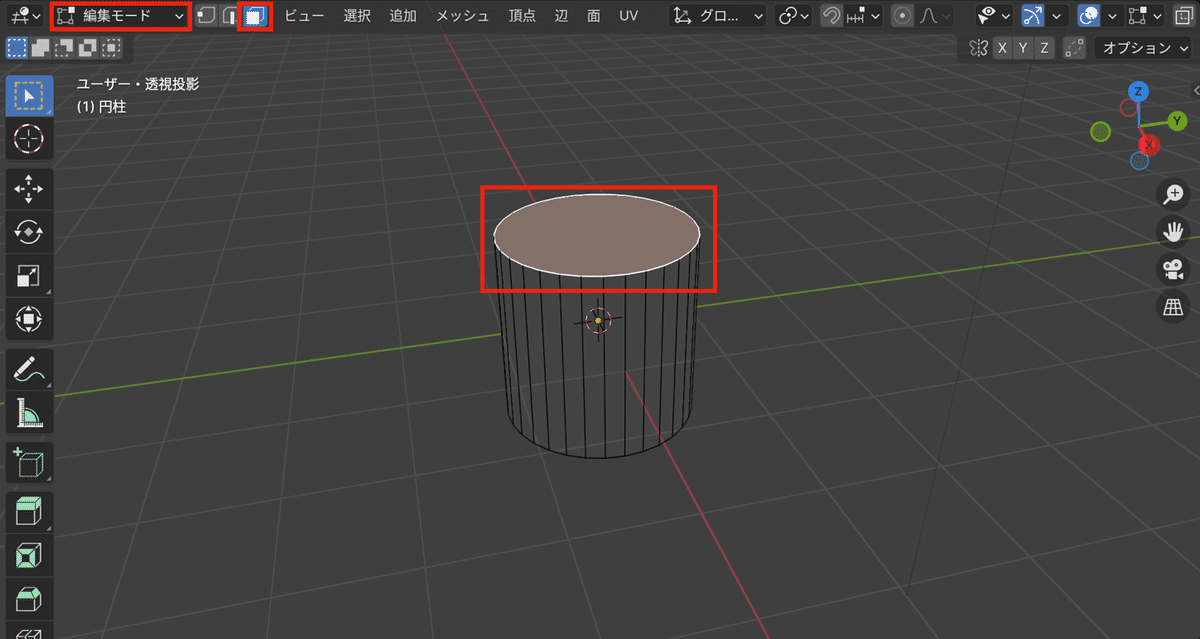Open the 辺 menu
Image resolution: width=1200 pixels, height=639 pixels.
point(561,16)
